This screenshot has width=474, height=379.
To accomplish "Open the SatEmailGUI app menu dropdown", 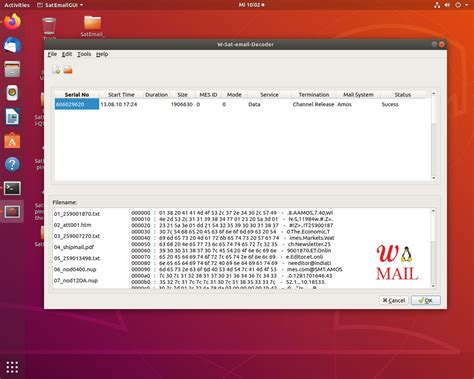I will point(60,5).
